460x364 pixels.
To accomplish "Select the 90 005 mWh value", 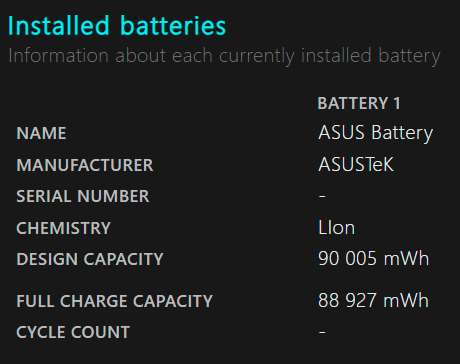I will click(x=373, y=259).
